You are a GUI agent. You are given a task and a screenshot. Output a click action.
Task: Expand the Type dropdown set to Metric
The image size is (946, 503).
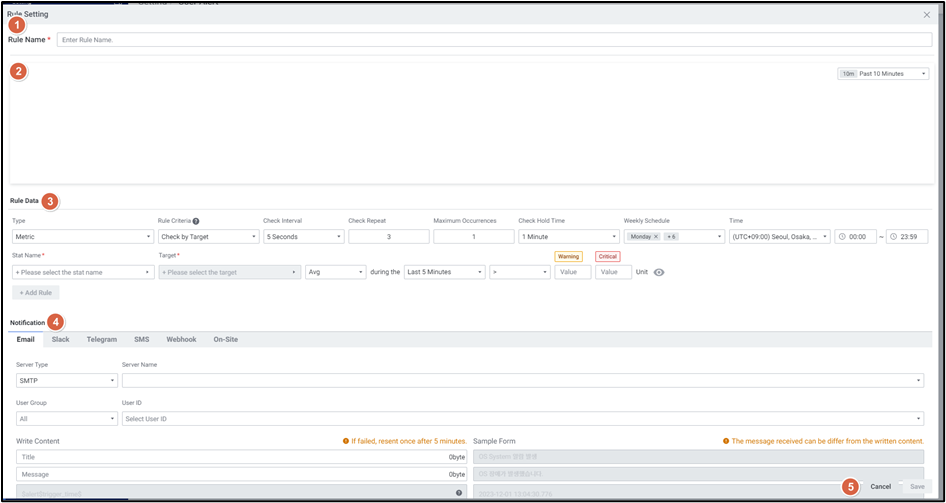83,237
